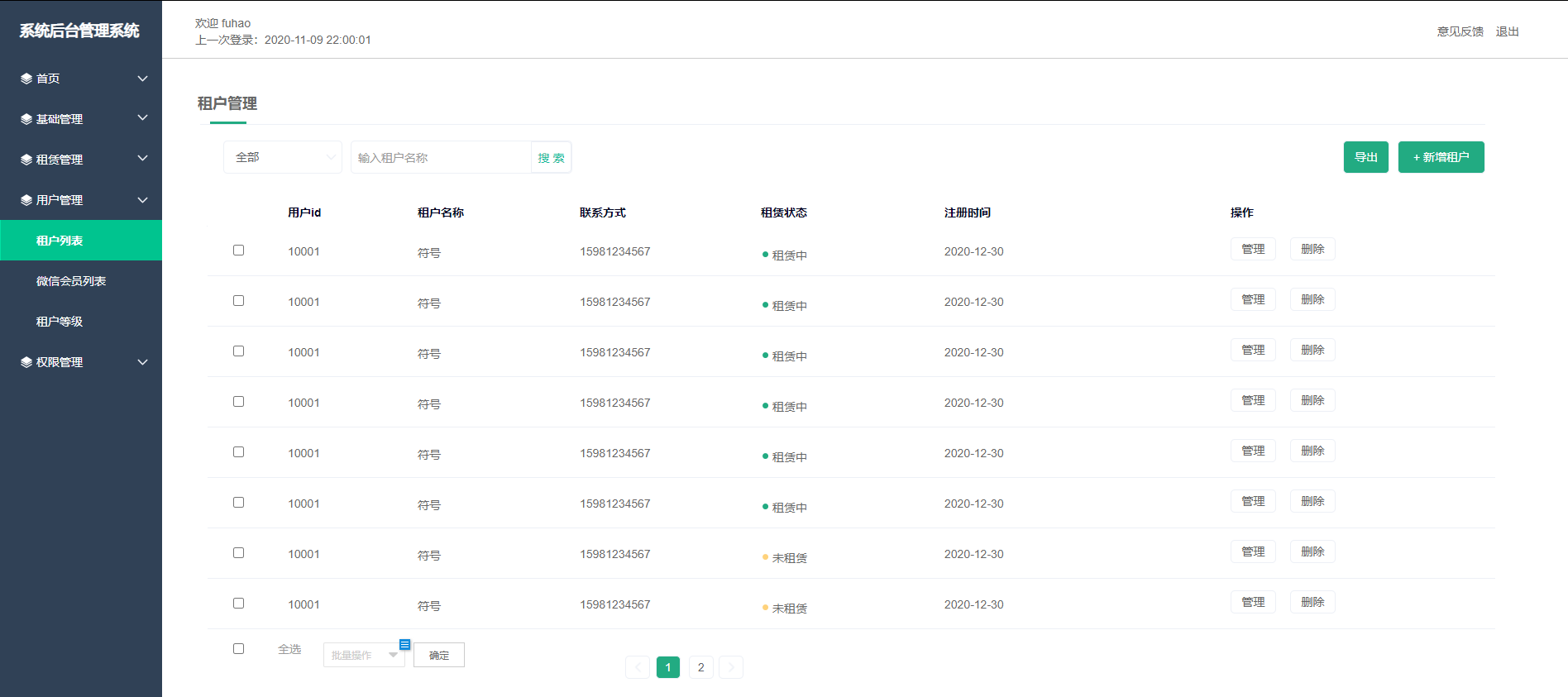
Task: Expand the 租赁管理 chevron
Action: (142, 159)
